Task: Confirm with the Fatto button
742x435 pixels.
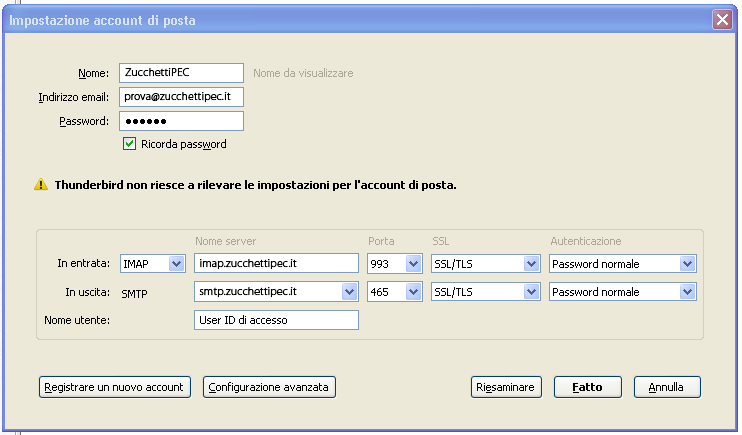Action: (588, 387)
